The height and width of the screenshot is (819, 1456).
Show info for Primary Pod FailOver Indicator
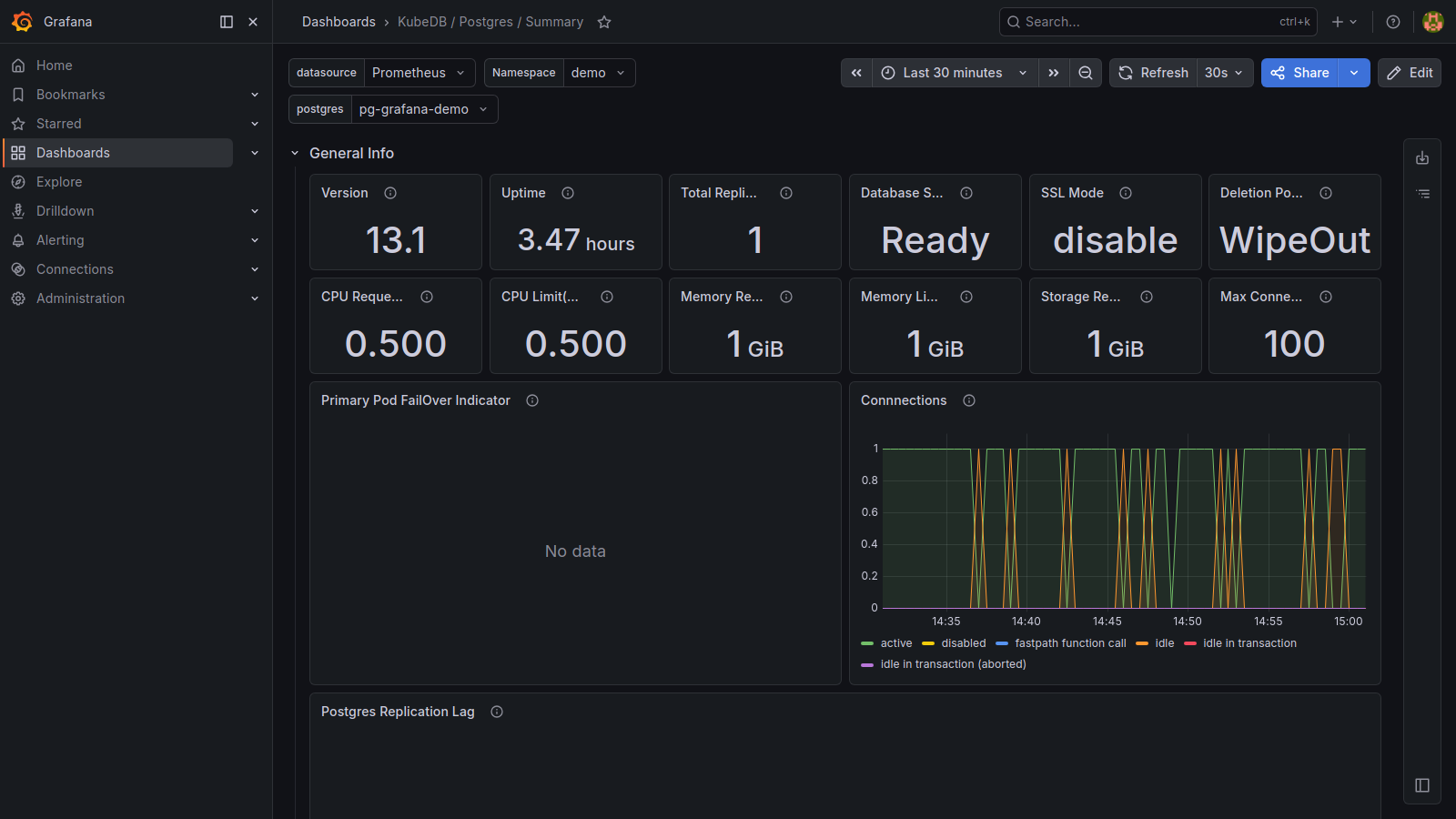[532, 400]
